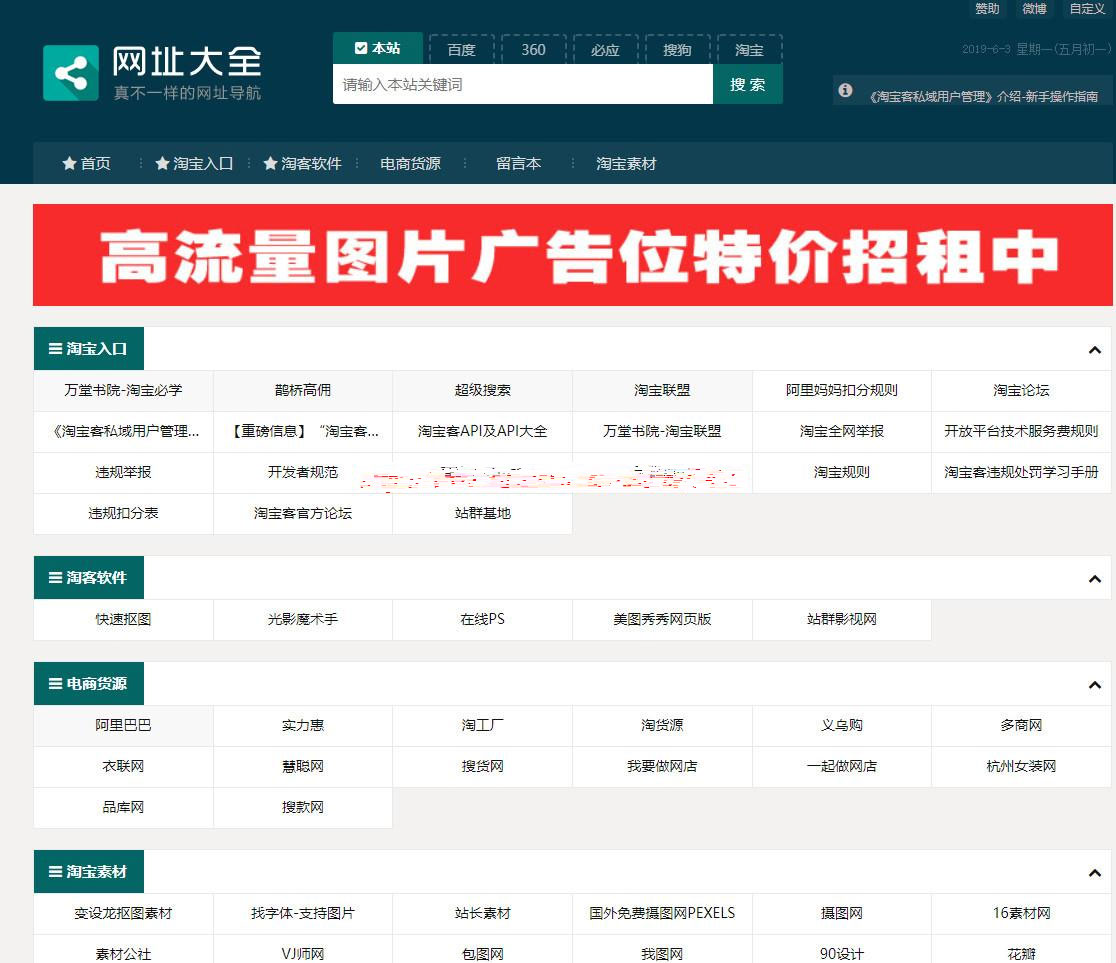Click the list icon in 电商货源 section header
This screenshot has height=963, width=1116.
click(54, 684)
